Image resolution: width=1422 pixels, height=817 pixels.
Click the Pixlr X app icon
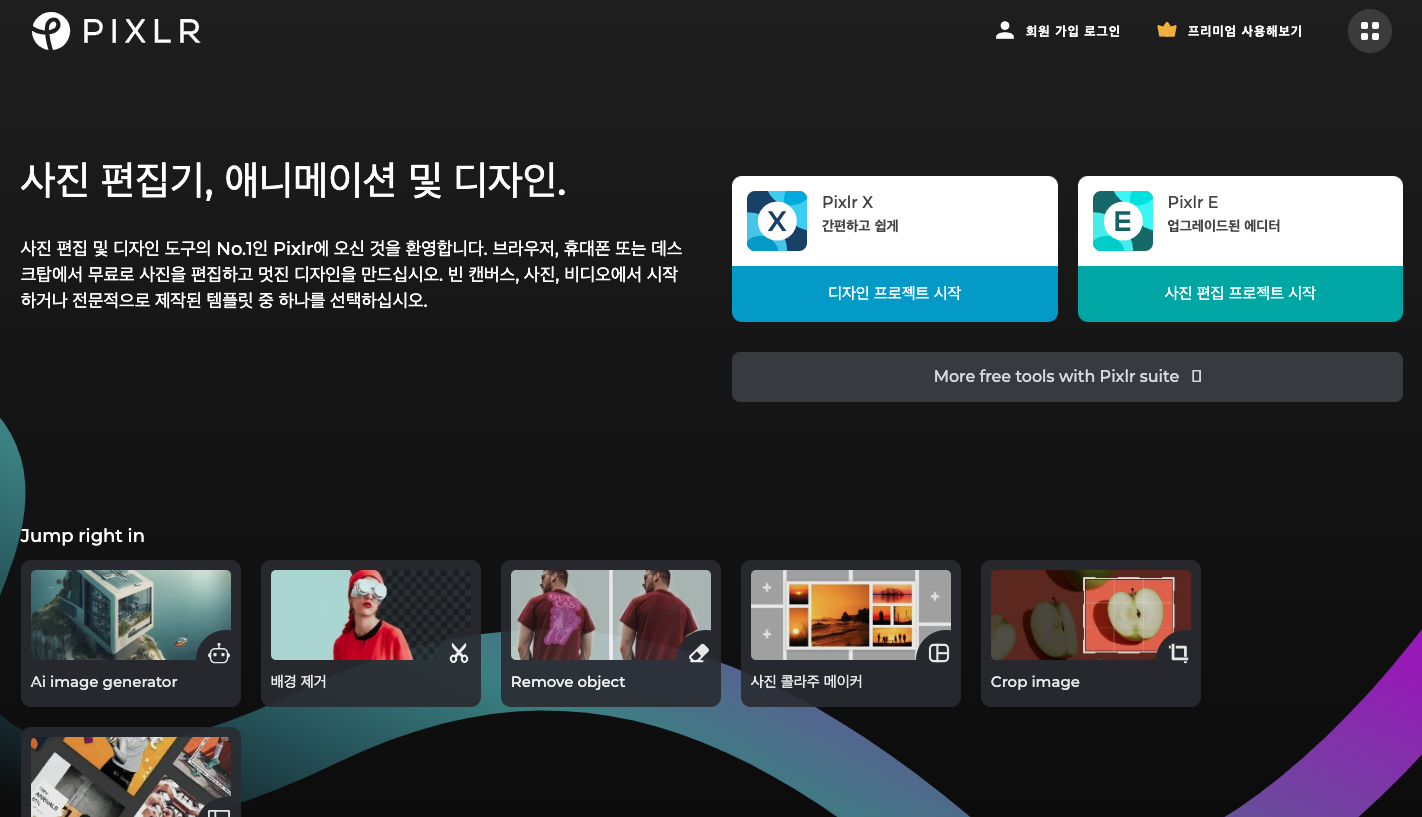pyautogui.click(x=777, y=221)
